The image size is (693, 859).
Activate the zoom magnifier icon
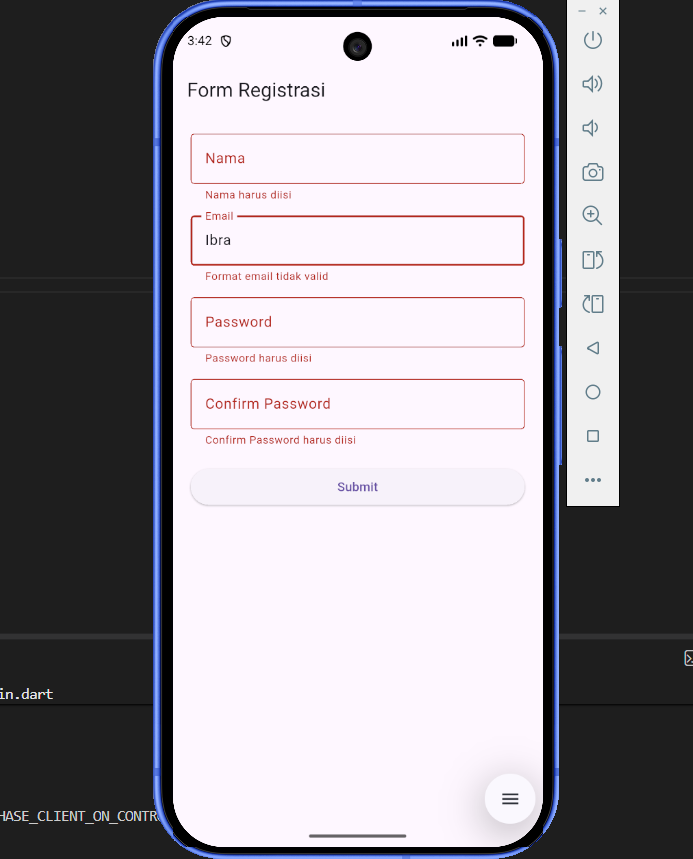(x=592, y=215)
